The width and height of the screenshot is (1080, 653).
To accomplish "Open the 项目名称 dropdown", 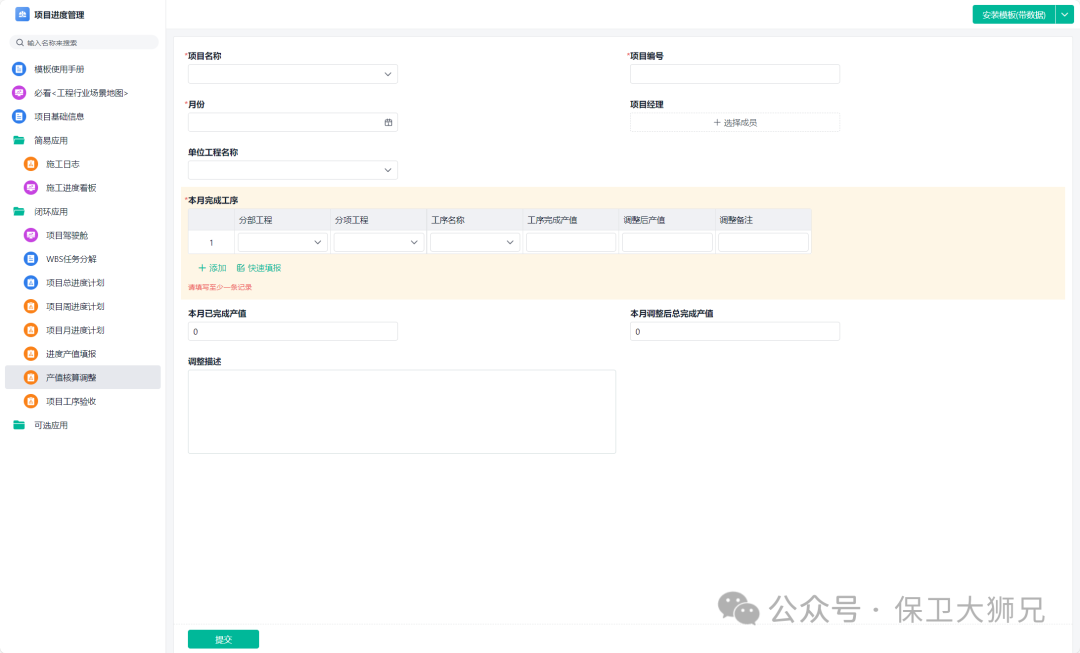I will [x=293, y=74].
